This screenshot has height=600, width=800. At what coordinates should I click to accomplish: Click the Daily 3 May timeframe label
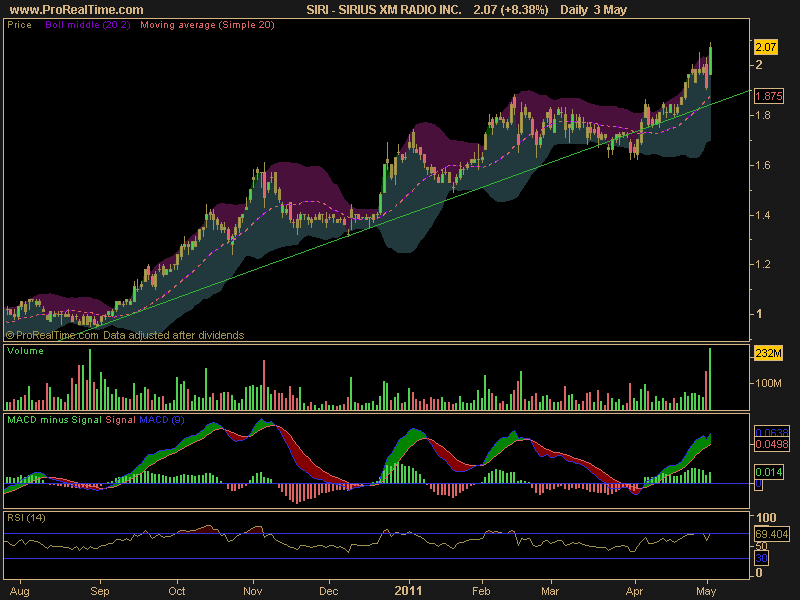pyautogui.click(x=593, y=10)
